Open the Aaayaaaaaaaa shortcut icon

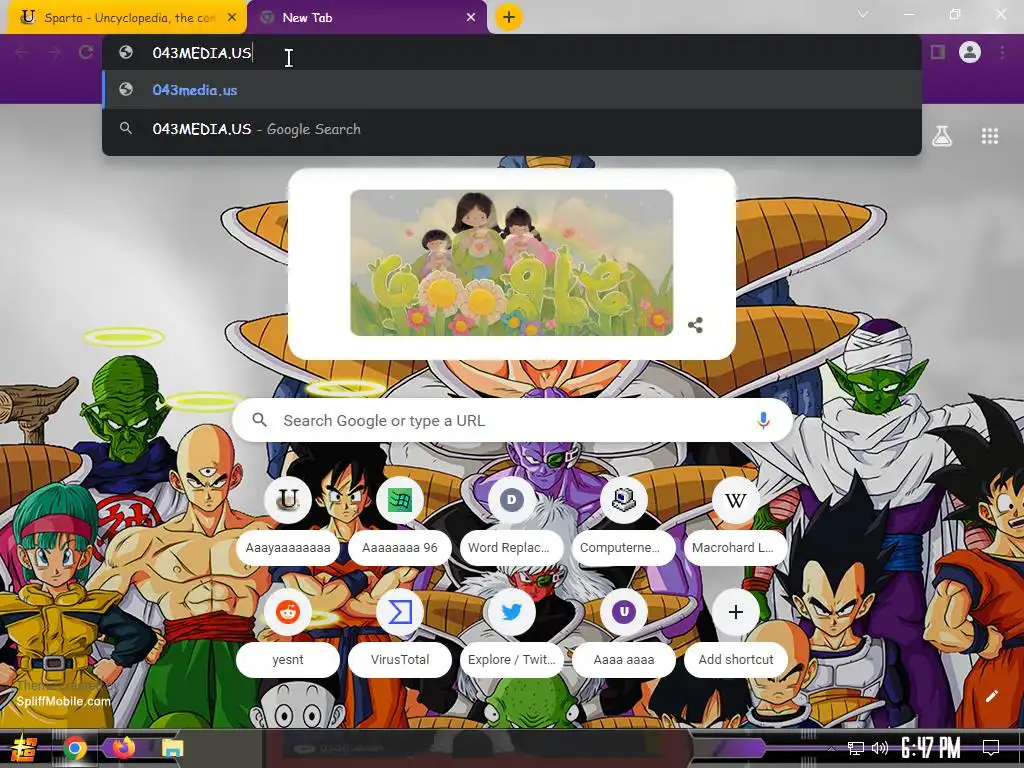coord(287,500)
